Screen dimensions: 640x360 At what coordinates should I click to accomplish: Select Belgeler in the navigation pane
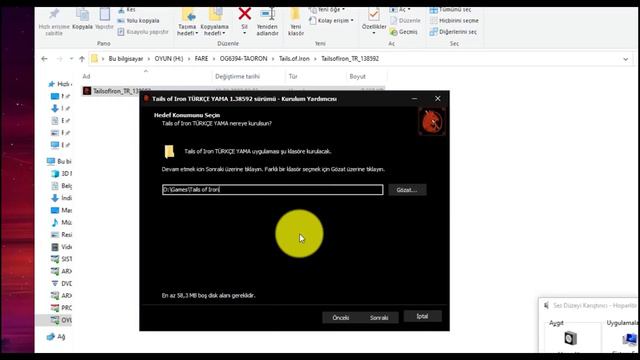61,186
